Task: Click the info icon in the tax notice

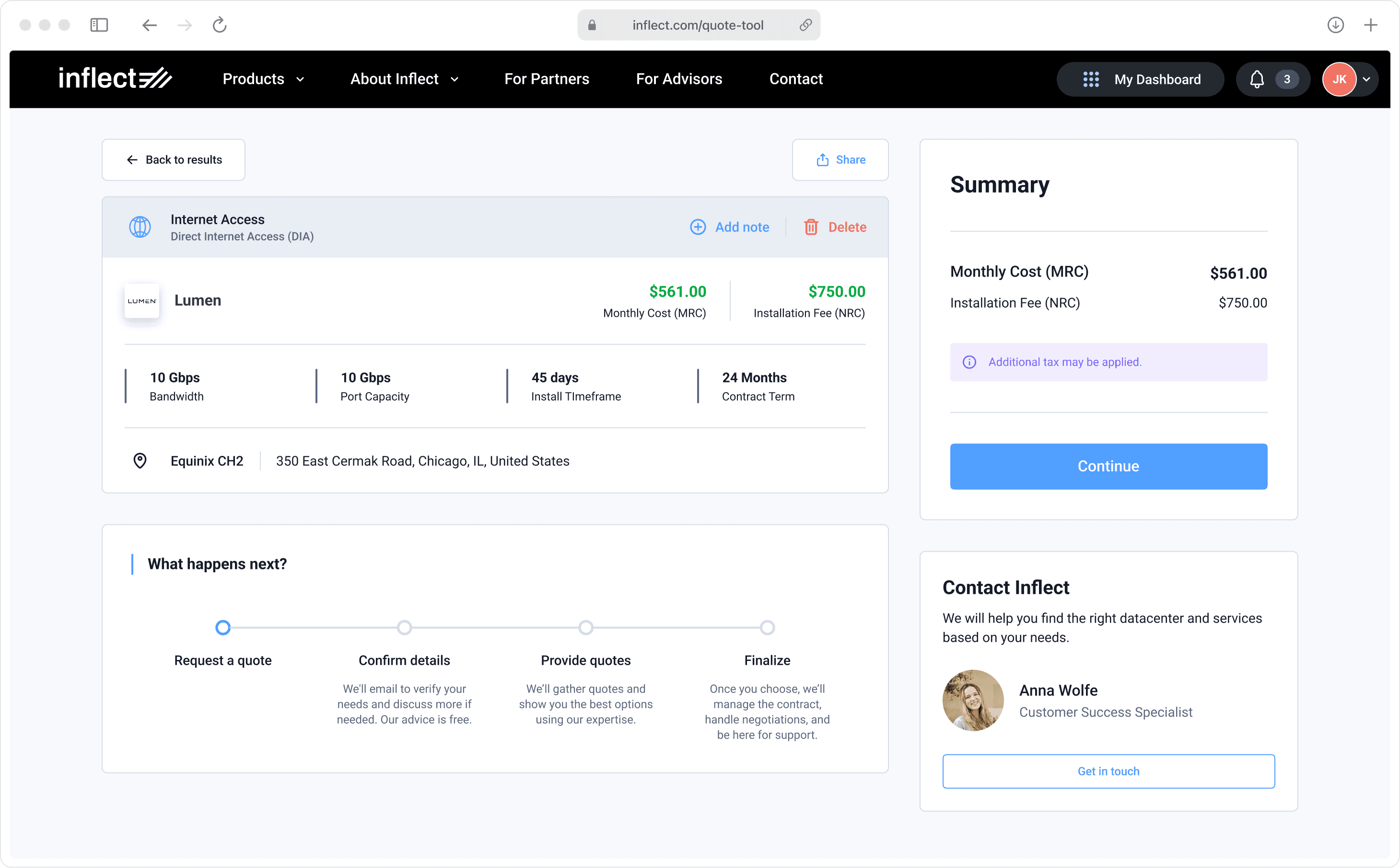Action: (969, 362)
